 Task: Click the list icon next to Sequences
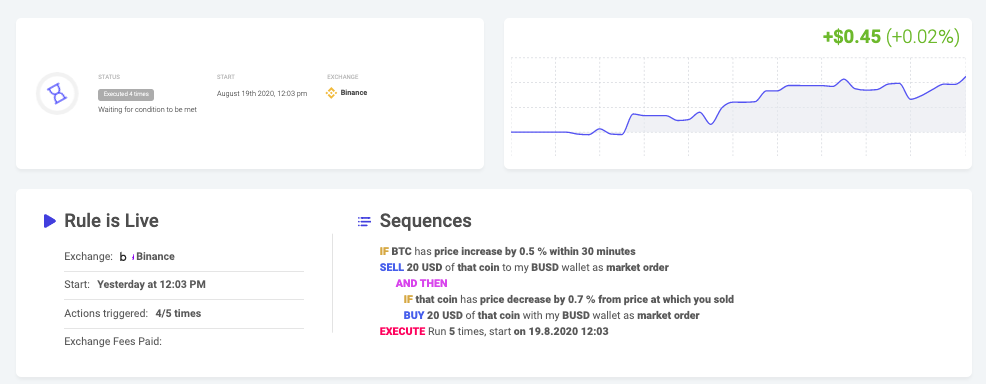tap(364, 221)
